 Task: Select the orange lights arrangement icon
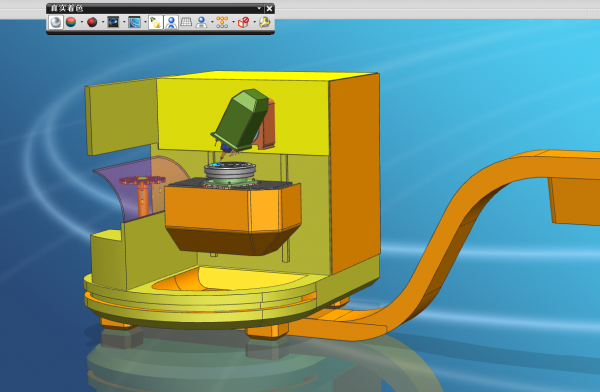pos(222,22)
